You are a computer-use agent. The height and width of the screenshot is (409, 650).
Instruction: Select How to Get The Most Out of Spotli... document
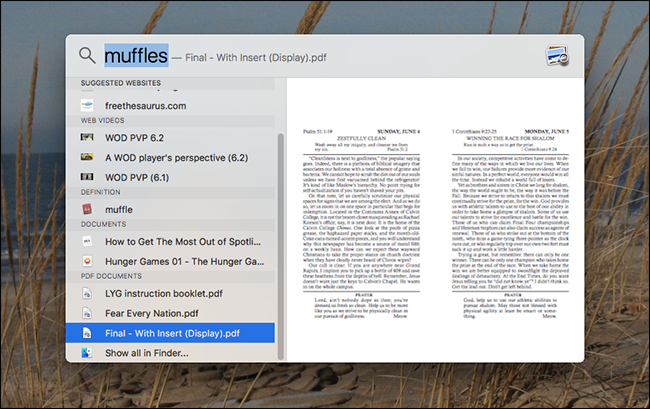[x=170, y=242]
